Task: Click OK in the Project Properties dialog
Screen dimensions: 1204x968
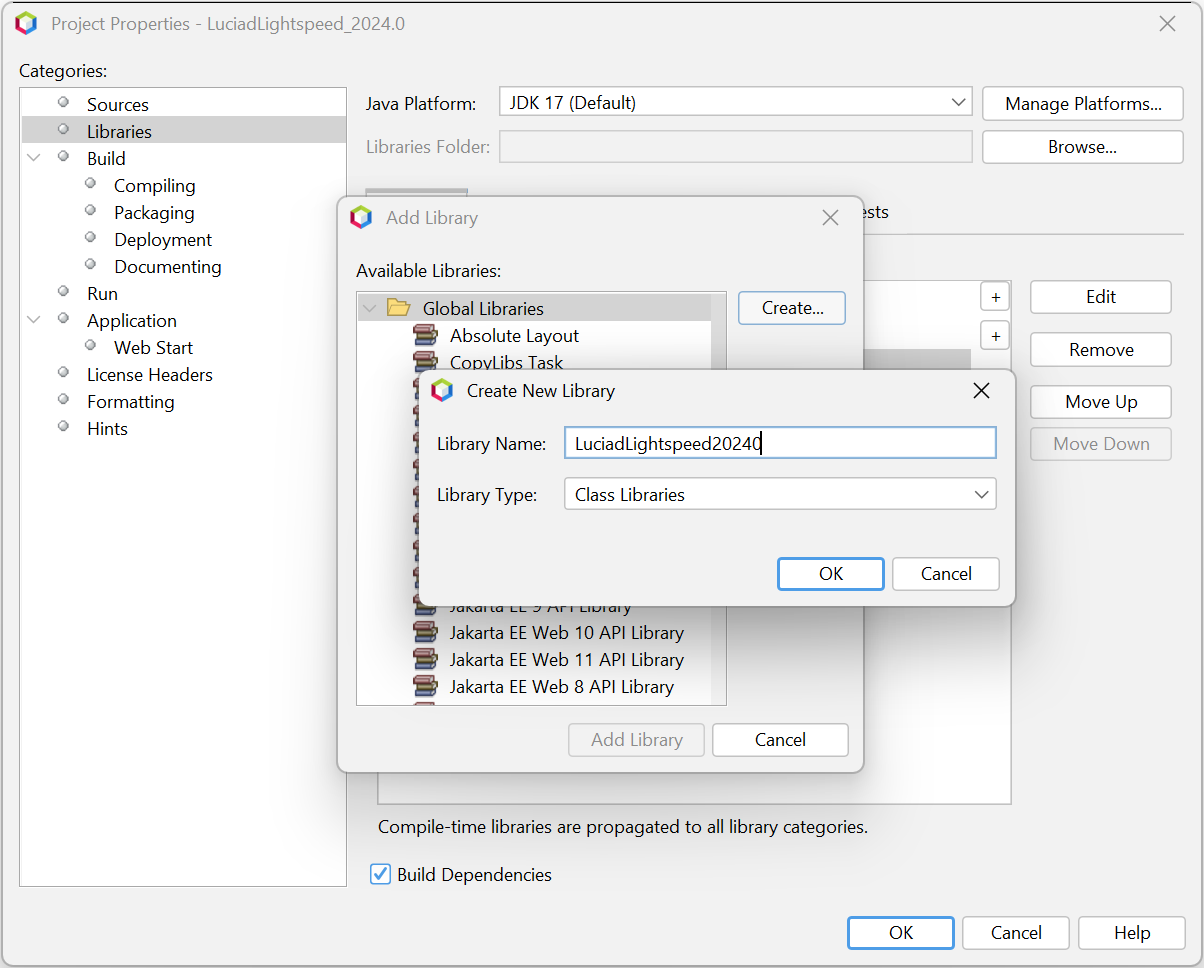Action: pyautogui.click(x=901, y=933)
